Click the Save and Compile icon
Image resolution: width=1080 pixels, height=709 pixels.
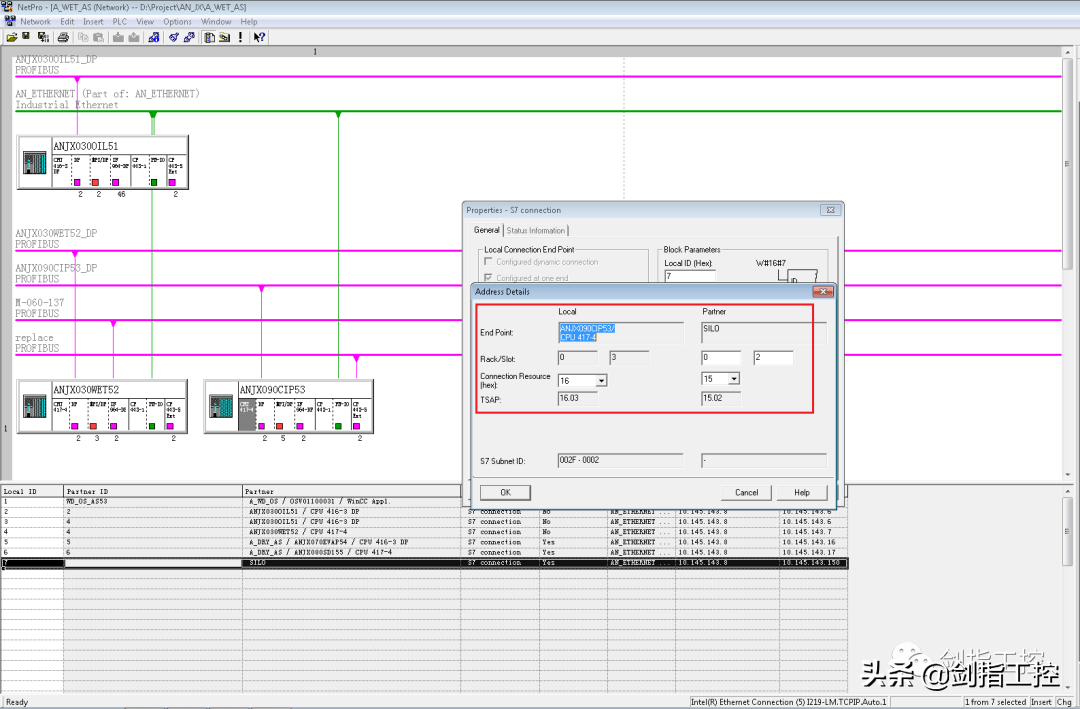43,37
